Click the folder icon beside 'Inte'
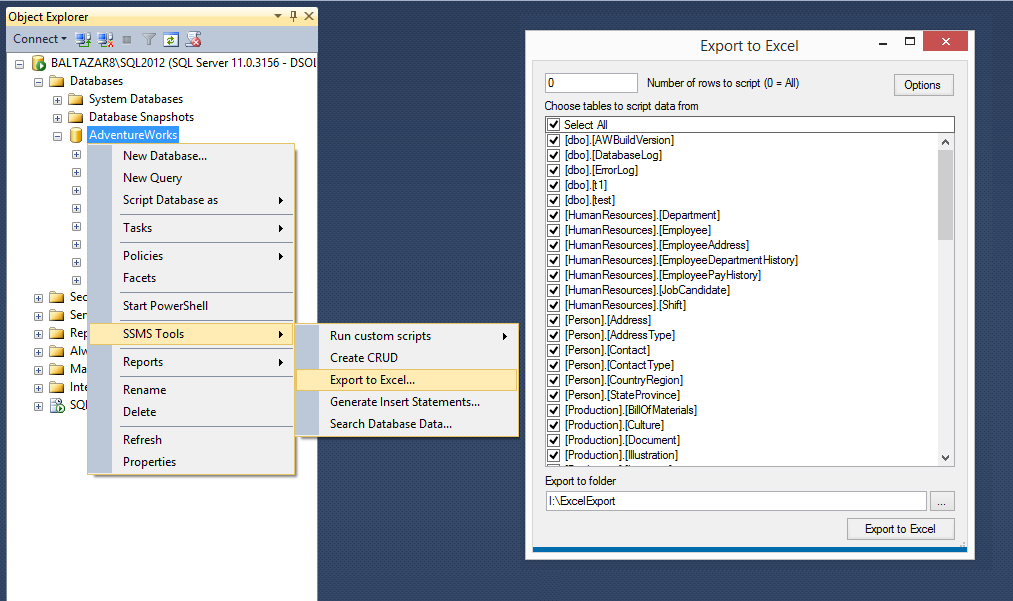Screen dimensions: 1013x601 coord(57,388)
